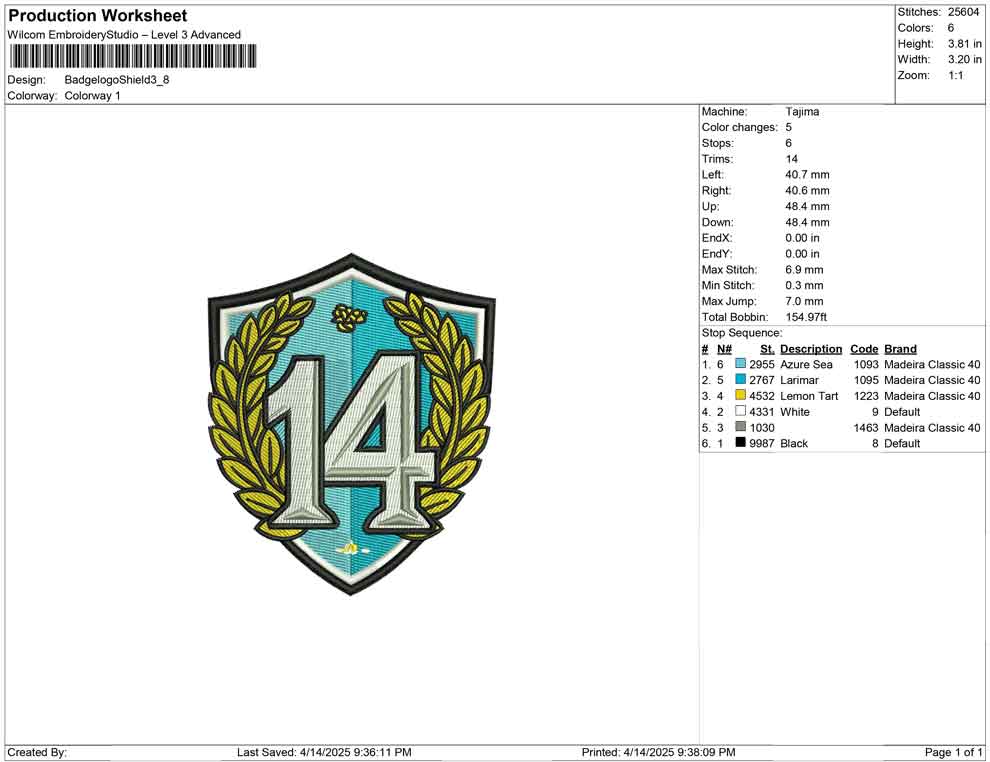Click the Production Worksheet title
Screen dimensions: 990x762
[98, 16]
